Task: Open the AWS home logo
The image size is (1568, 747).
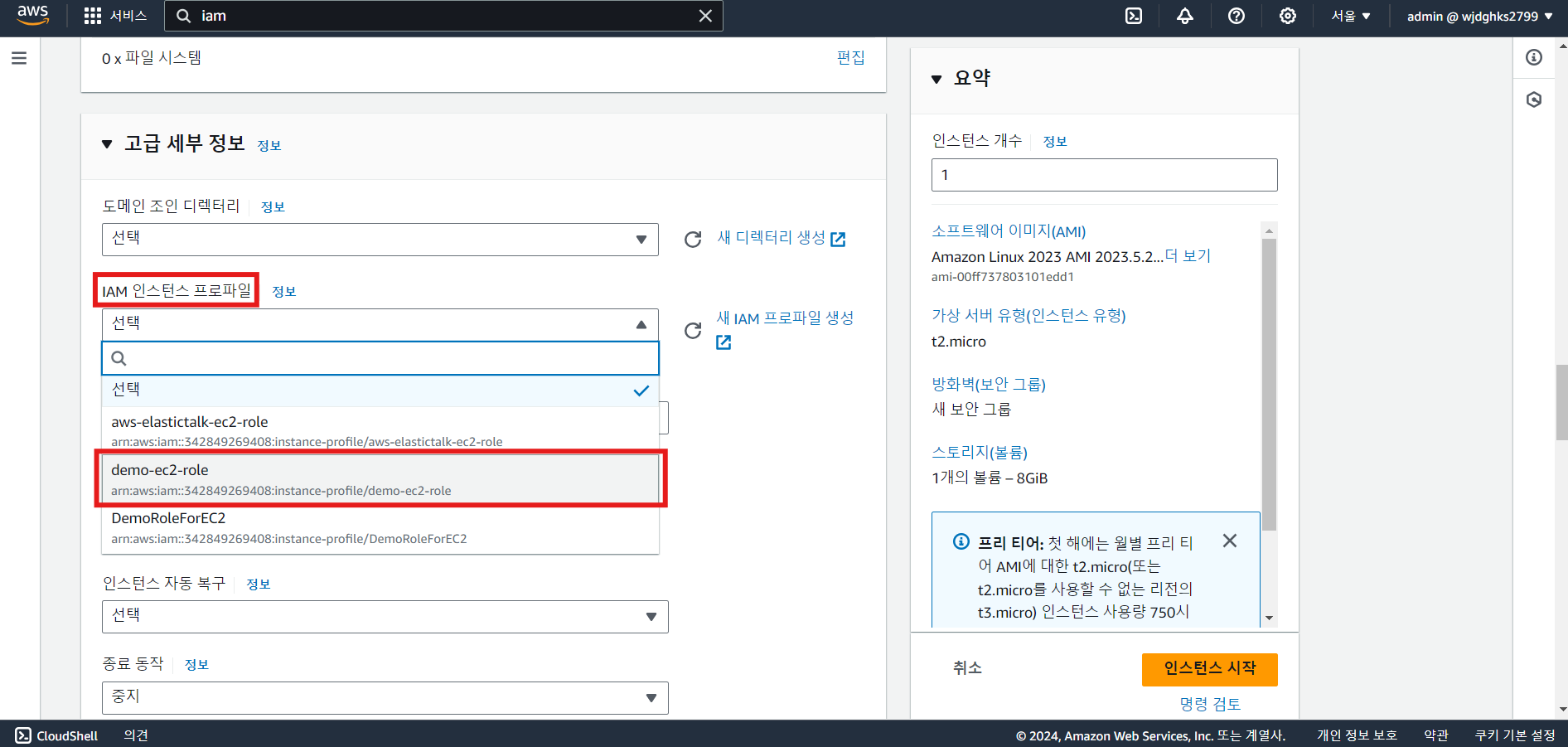Action: point(33,15)
